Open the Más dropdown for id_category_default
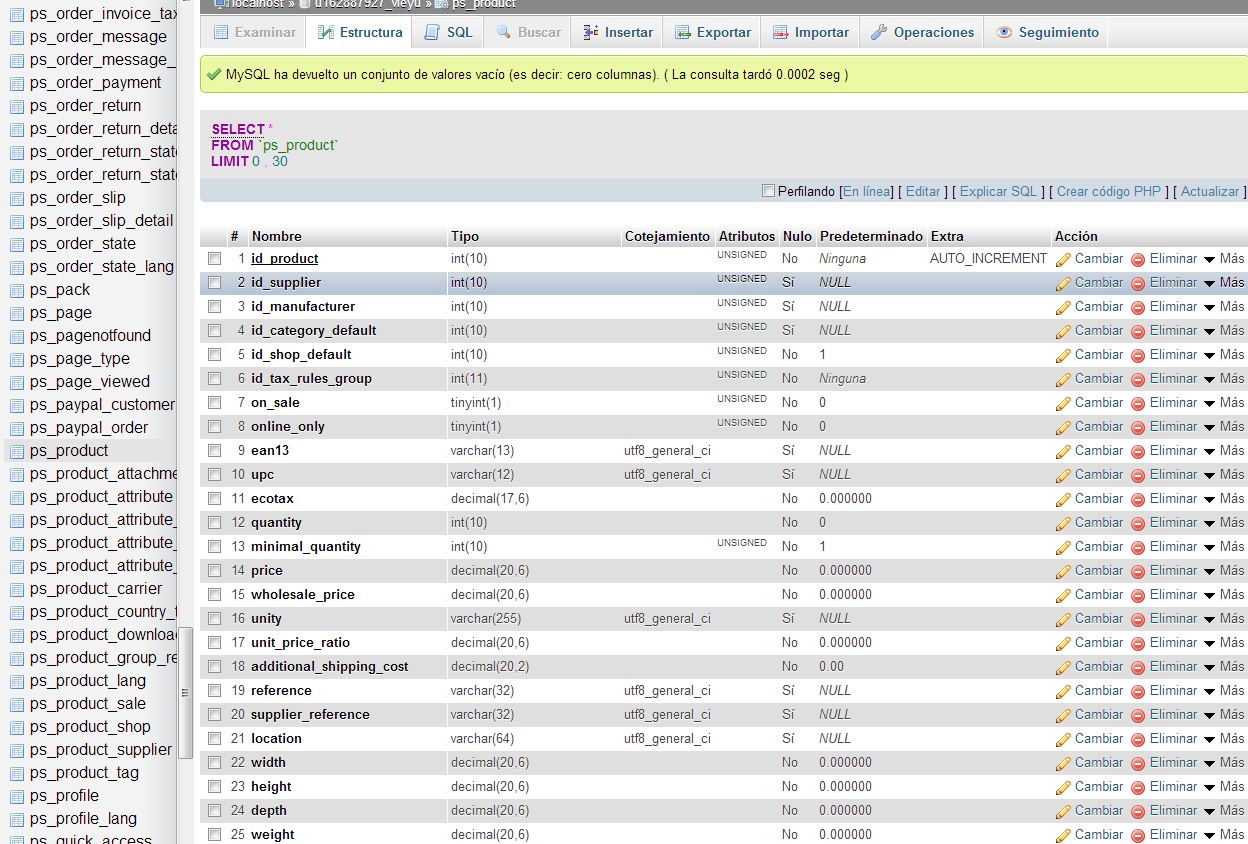This screenshot has height=844, width=1248. tap(1224, 330)
